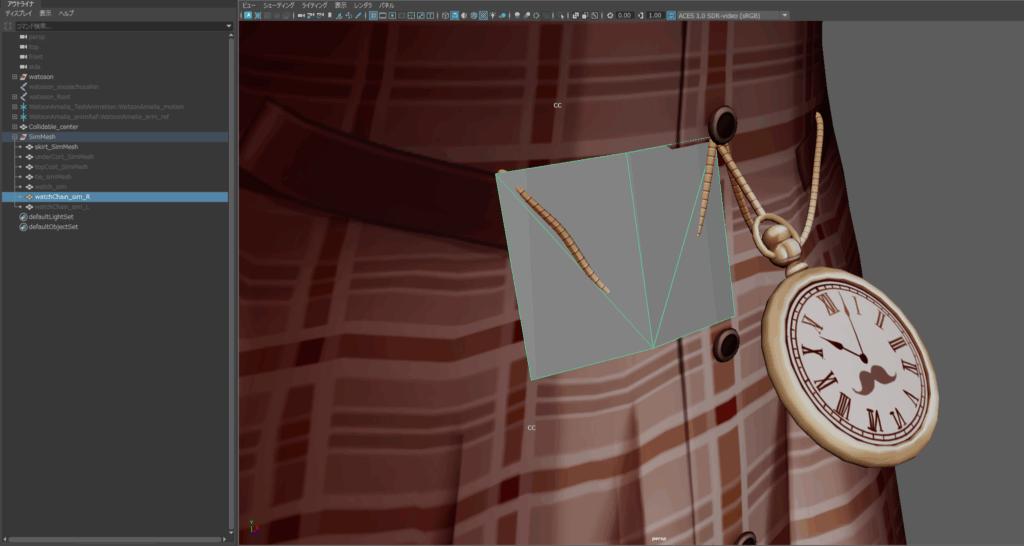
Task: Toggle the grid display icon in viewport toolbar
Action: (x=373, y=15)
